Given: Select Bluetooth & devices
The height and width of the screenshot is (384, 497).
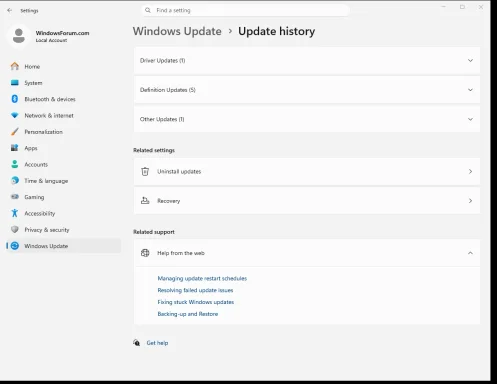Looking at the screenshot, I should 63,99.
